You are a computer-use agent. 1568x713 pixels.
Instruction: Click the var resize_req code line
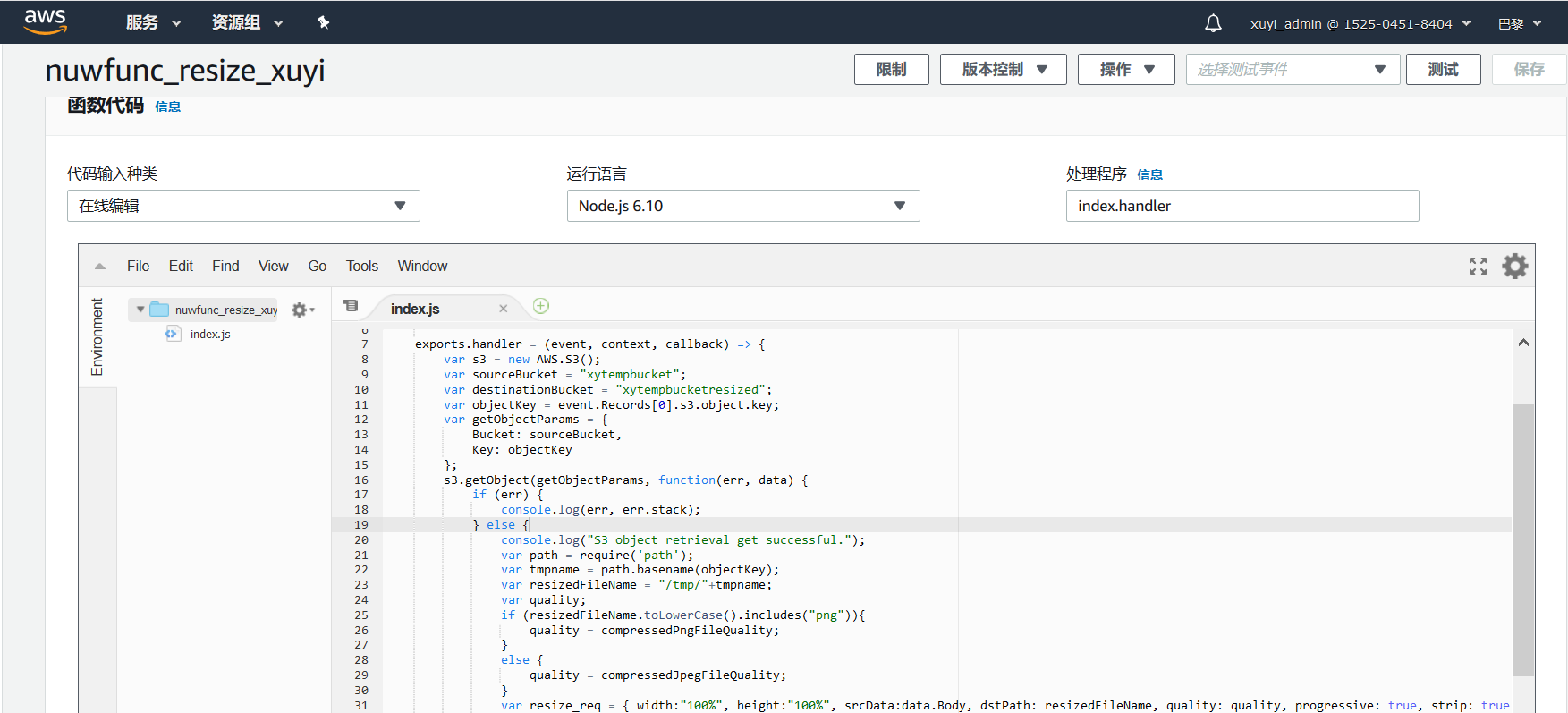coord(1005,705)
